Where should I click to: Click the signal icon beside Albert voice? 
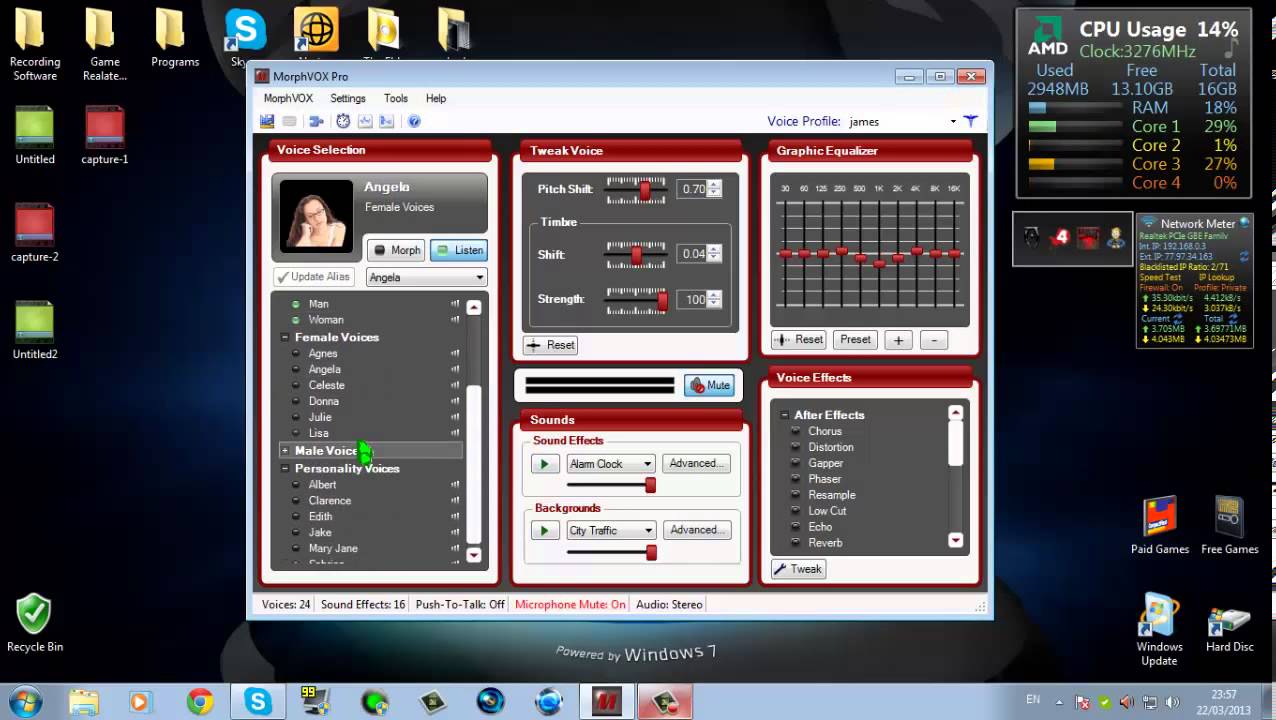point(455,485)
